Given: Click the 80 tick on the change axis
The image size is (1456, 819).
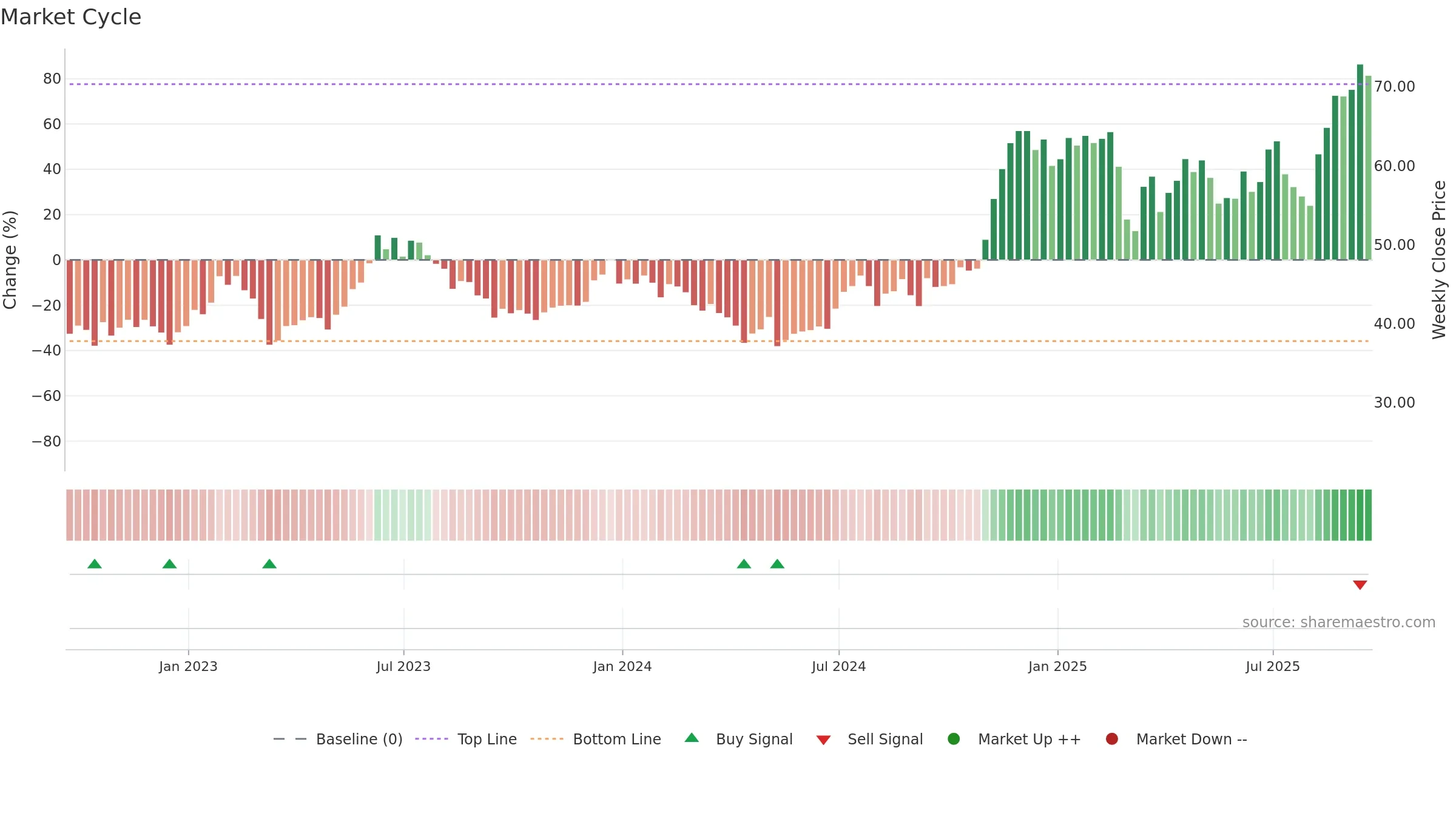Looking at the screenshot, I should click(x=52, y=78).
